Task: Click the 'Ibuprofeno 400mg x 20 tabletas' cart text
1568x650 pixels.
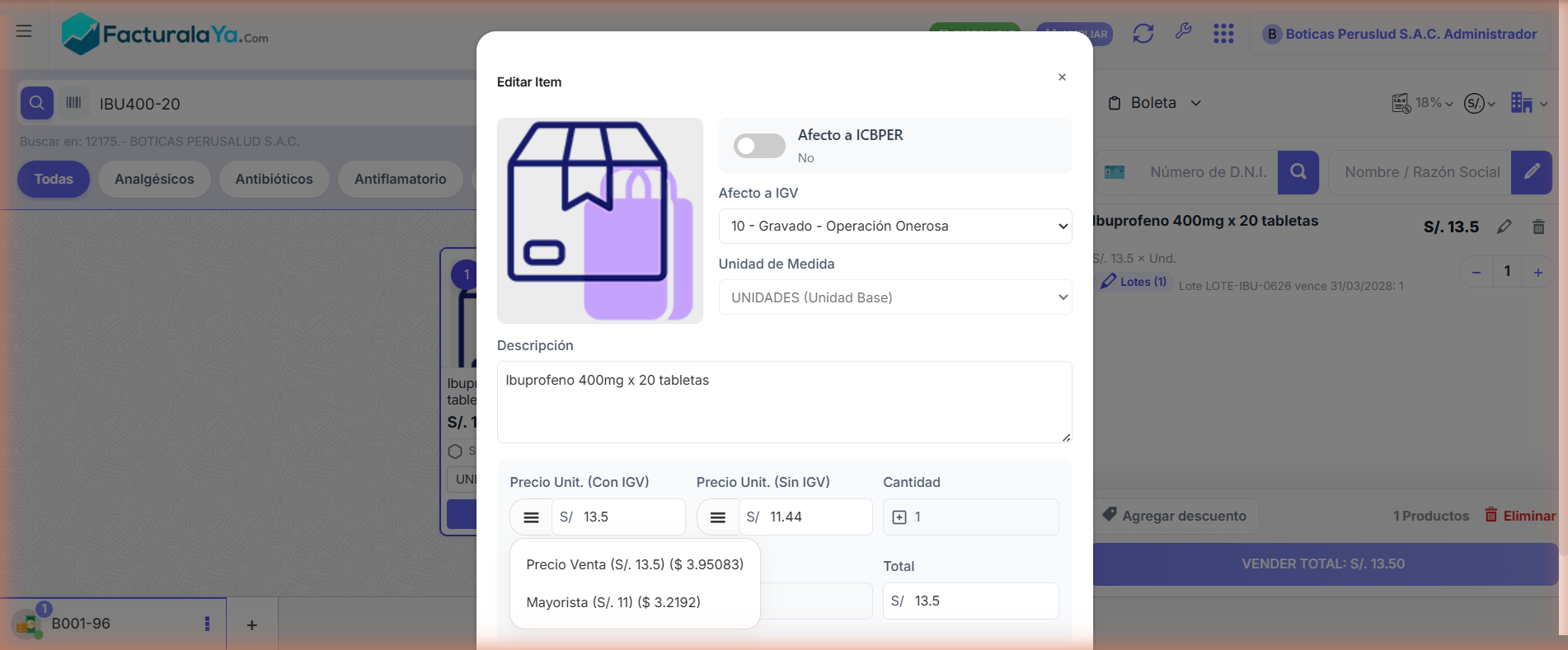Action: 1206,221
